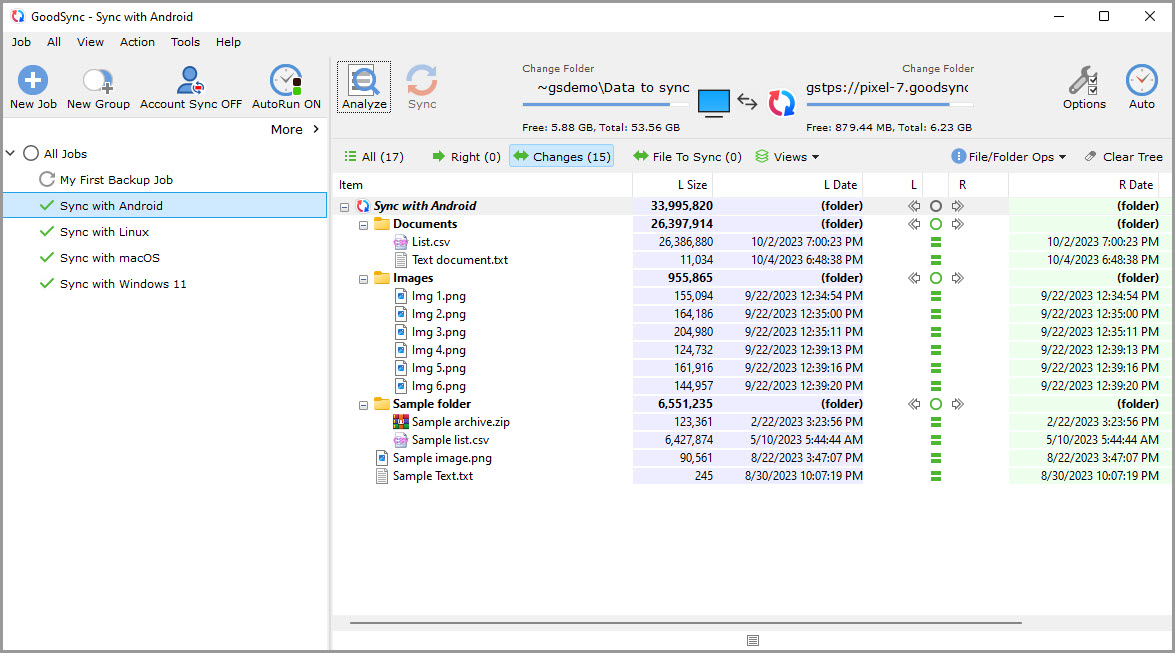Click the left computer folder icon
Image resolution: width=1175 pixels, height=653 pixels.
(714, 103)
